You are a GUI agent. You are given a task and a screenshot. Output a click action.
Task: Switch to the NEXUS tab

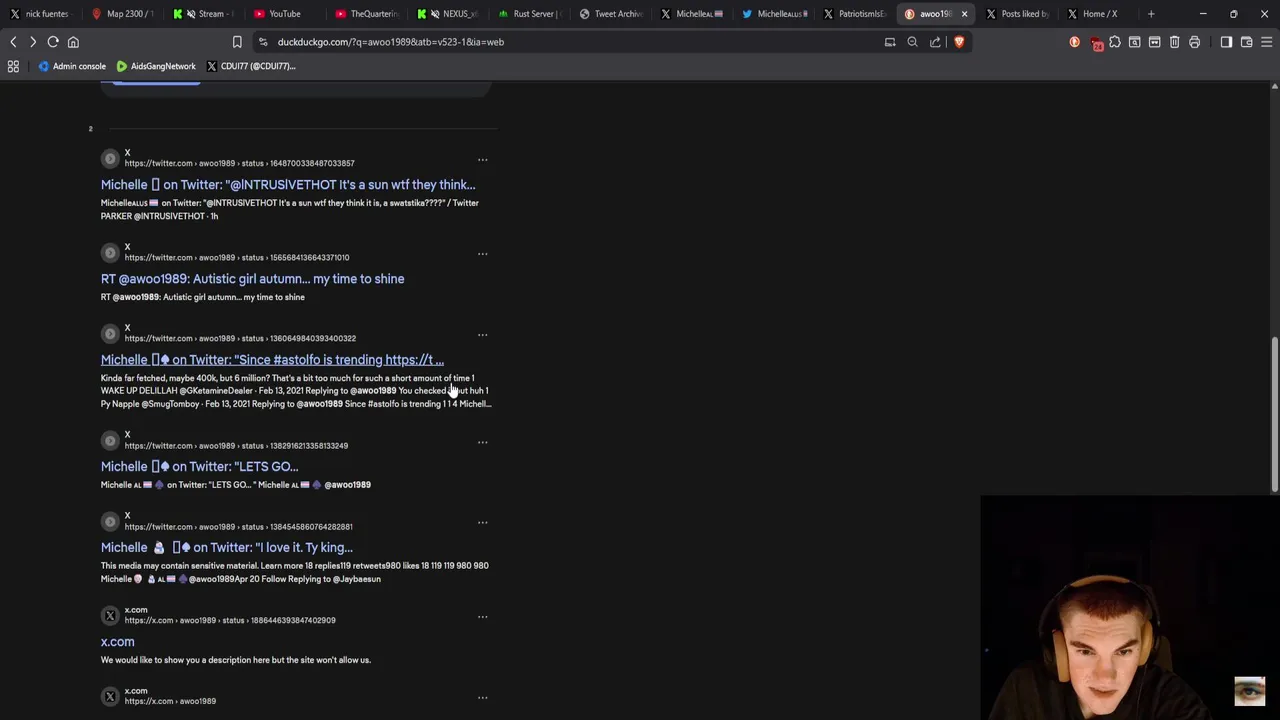click(449, 14)
